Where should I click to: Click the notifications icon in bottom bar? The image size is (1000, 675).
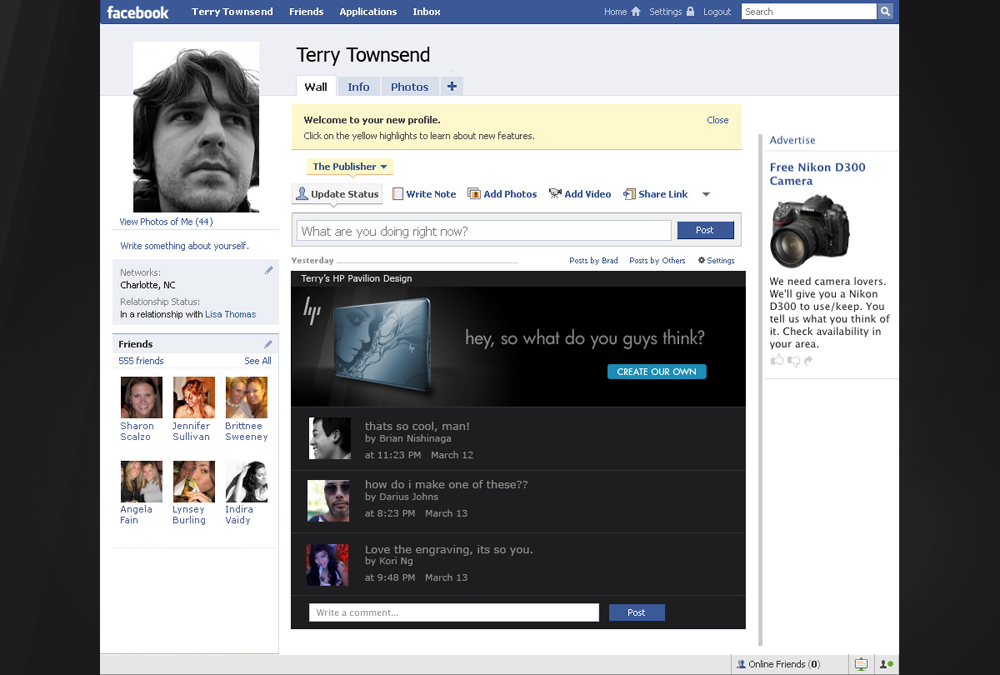coord(861,664)
